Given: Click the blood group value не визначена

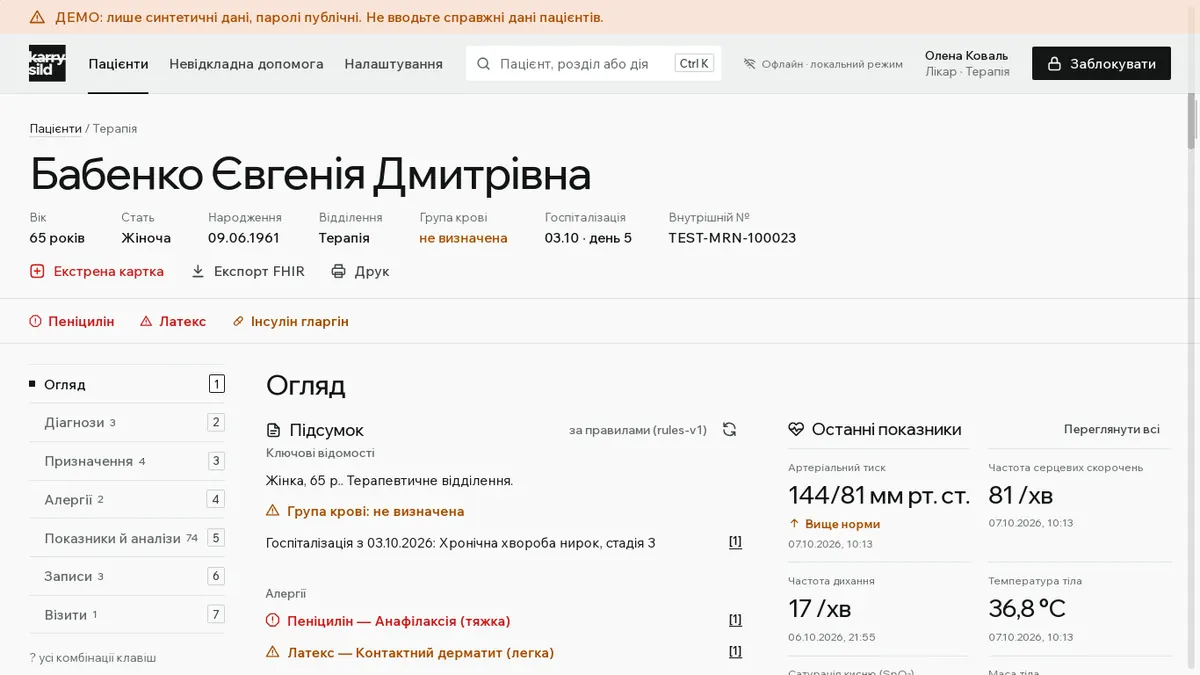Looking at the screenshot, I should (x=463, y=238).
